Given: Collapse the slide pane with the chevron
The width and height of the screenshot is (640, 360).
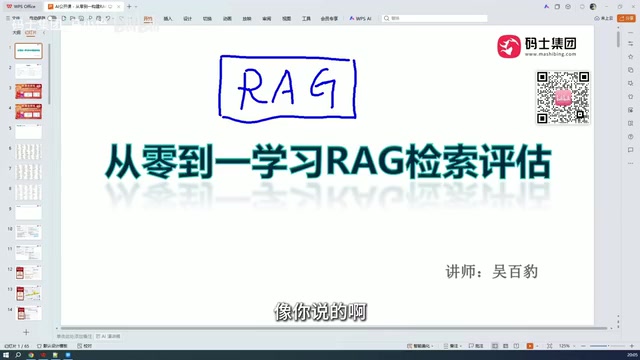Looking at the screenshot, I should pos(44,32).
